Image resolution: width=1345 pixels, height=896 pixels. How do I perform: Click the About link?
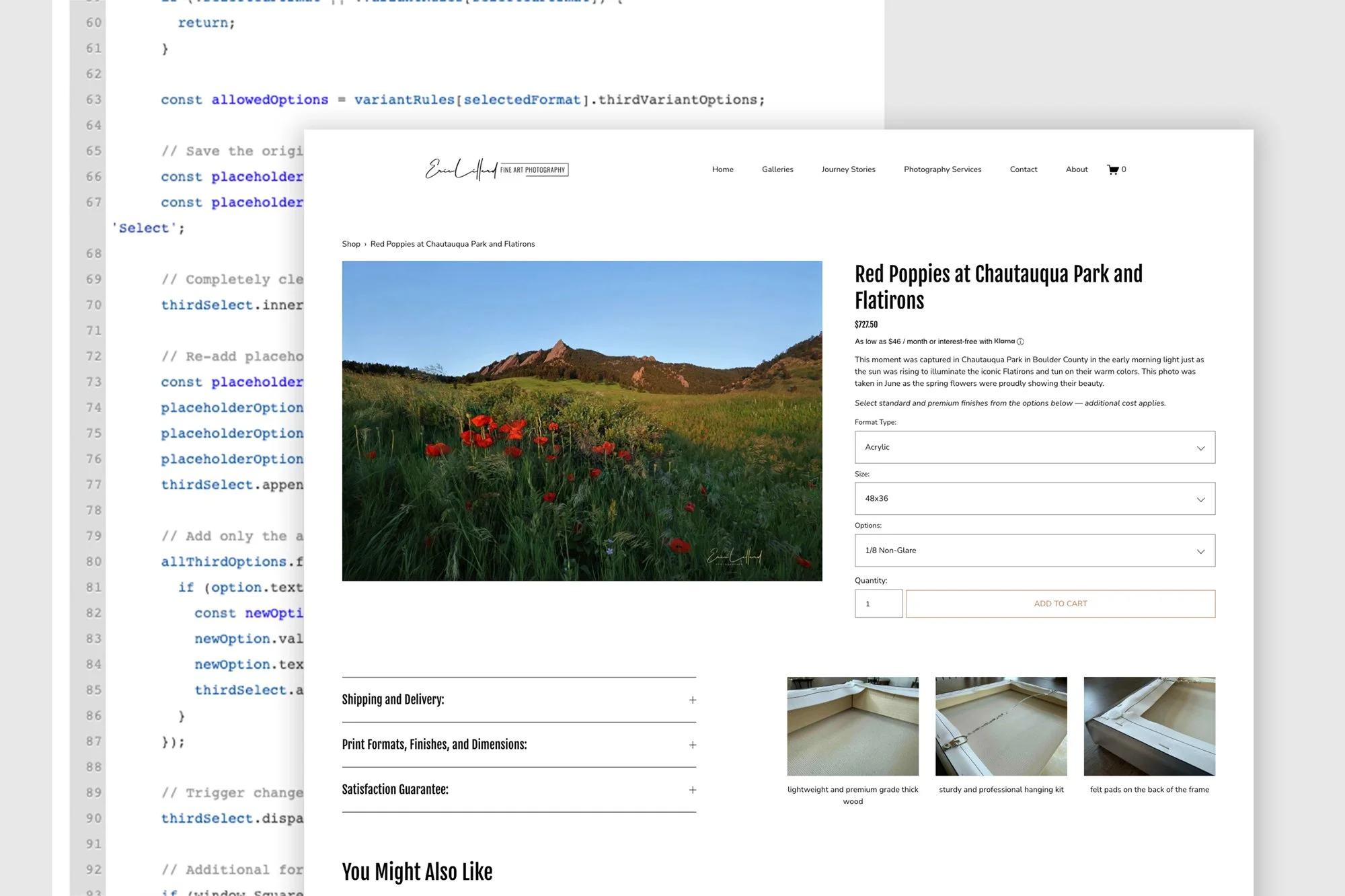tap(1076, 169)
